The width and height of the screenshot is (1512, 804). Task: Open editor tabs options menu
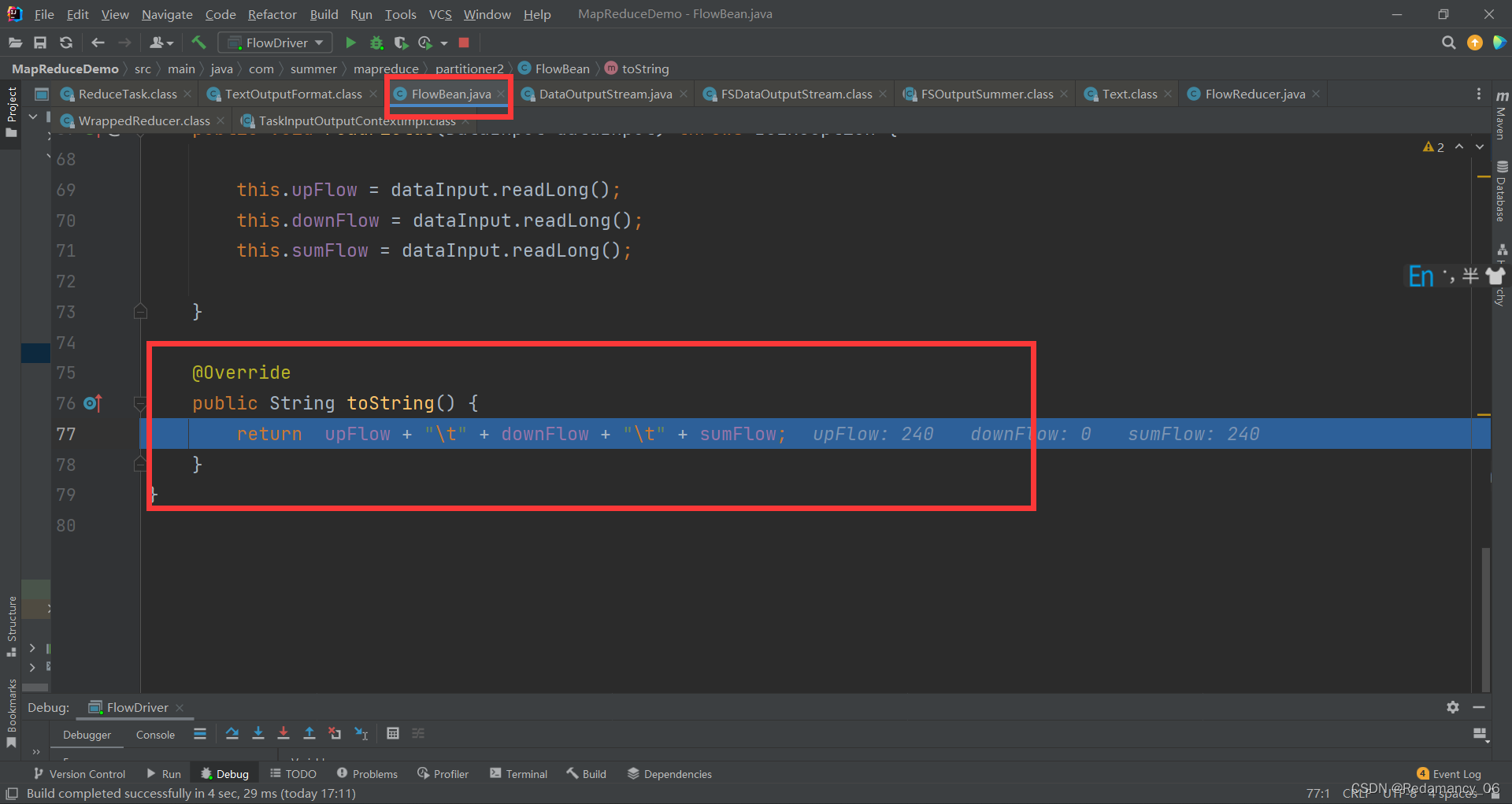pos(1479,94)
